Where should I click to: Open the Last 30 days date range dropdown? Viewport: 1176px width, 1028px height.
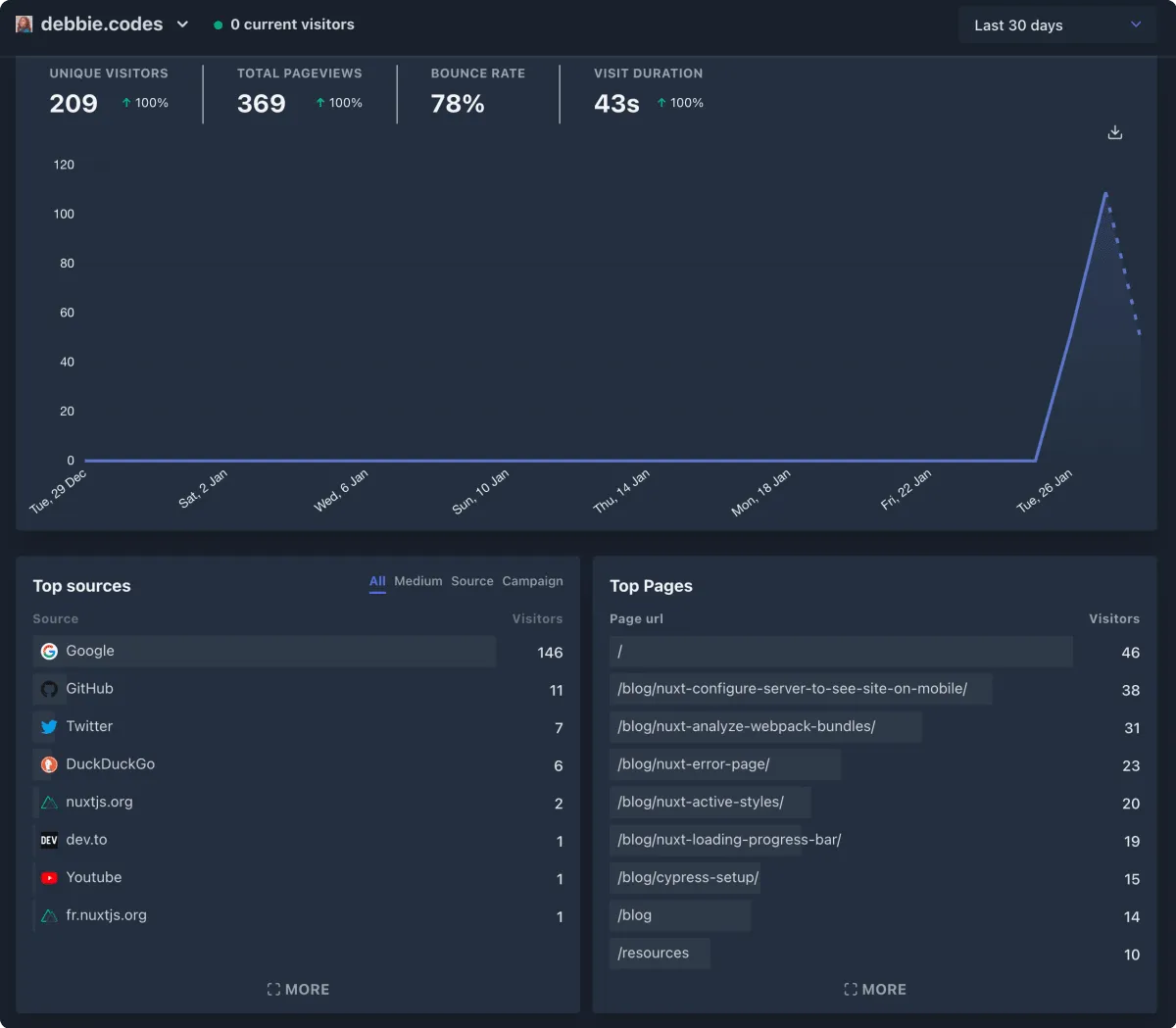1056,25
